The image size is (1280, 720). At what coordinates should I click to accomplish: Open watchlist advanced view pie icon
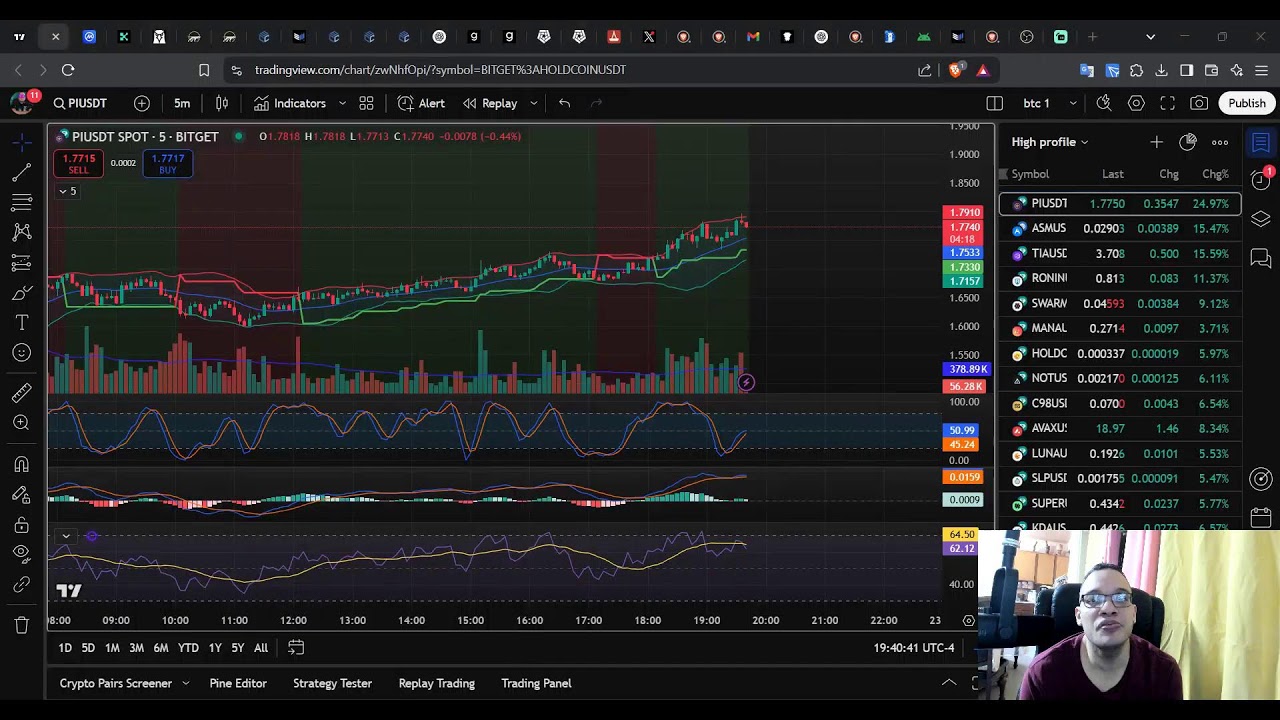click(x=1188, y=142)
